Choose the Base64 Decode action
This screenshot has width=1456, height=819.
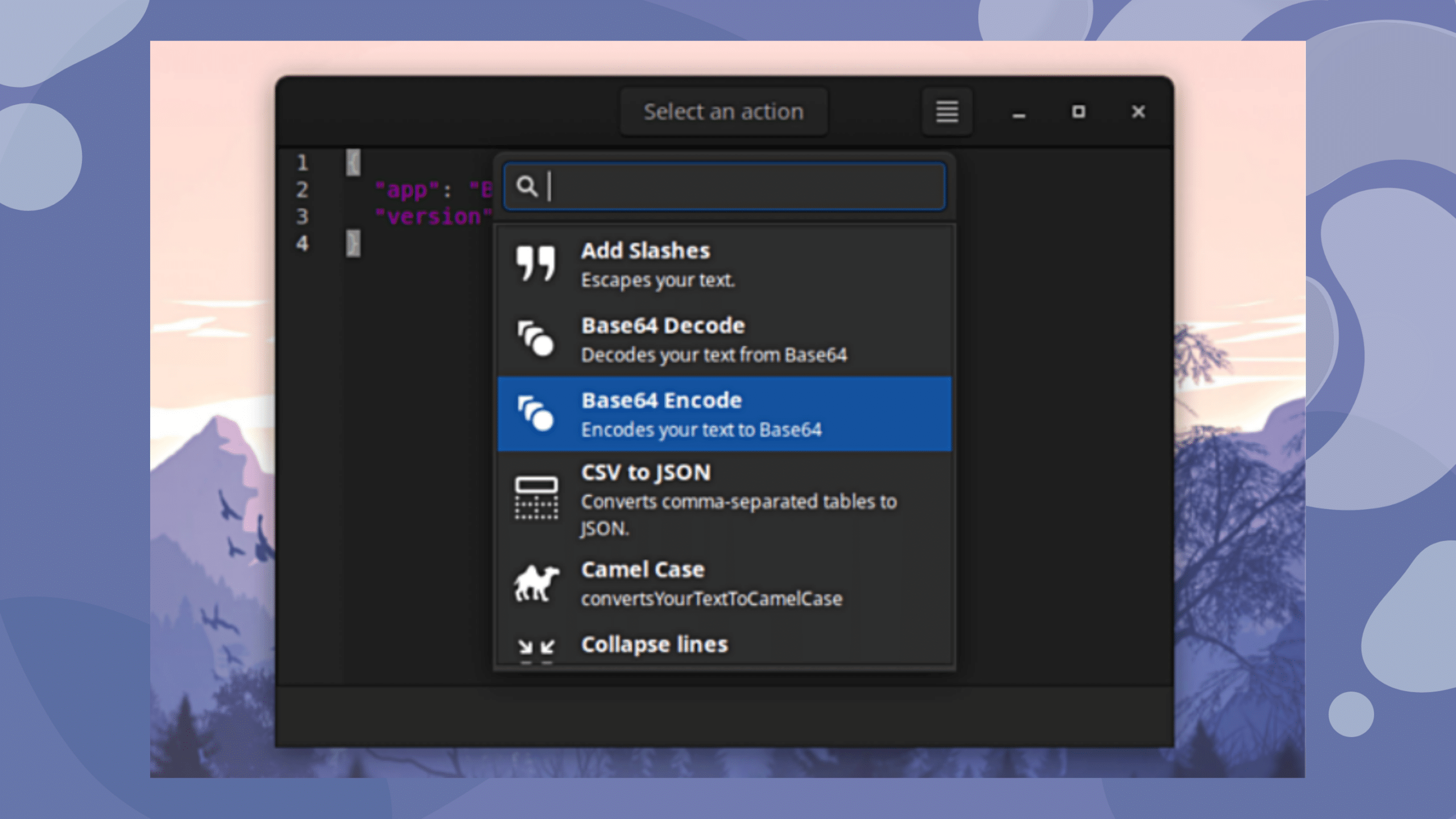[724, 339]
